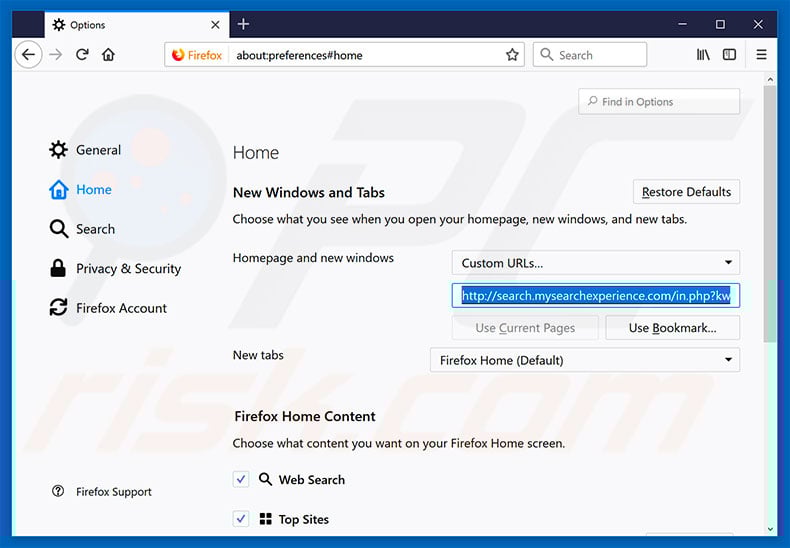Open the homepage via the house icon
This screenshot has height=548, width=790.
108,54
